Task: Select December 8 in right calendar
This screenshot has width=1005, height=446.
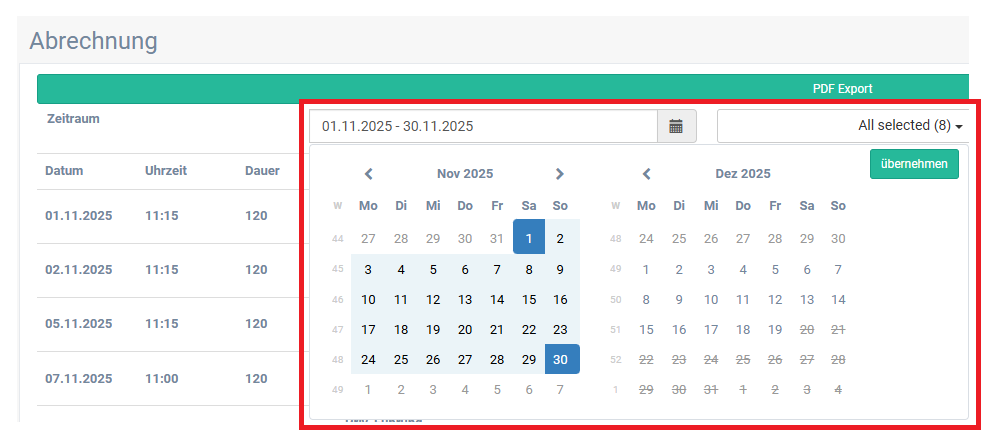Action: (x=647, y=299)
